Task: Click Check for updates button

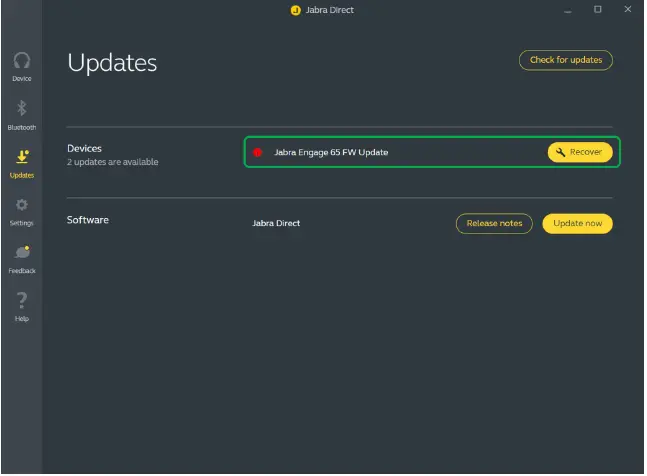Action: tap(567, 60)
